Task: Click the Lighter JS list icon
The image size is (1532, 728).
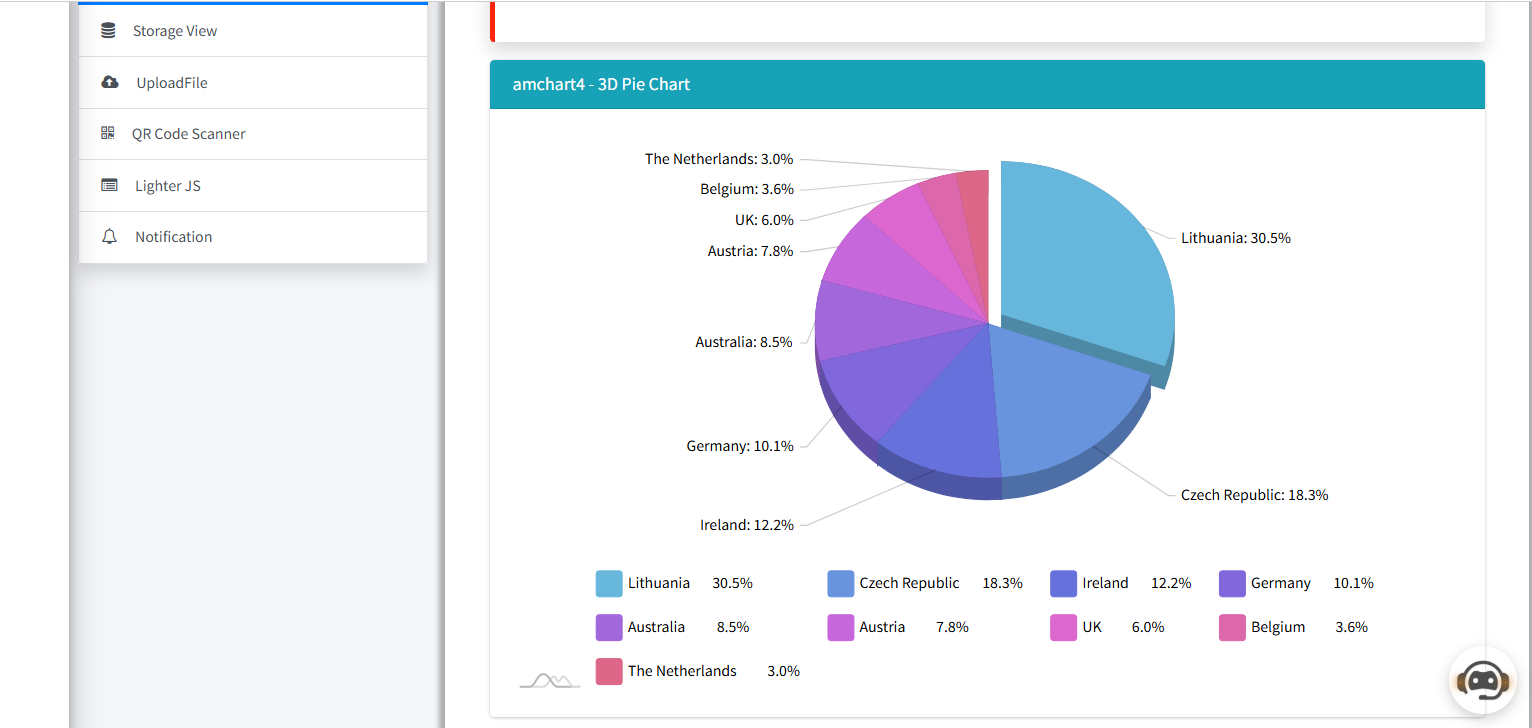Action: [109, 185]
